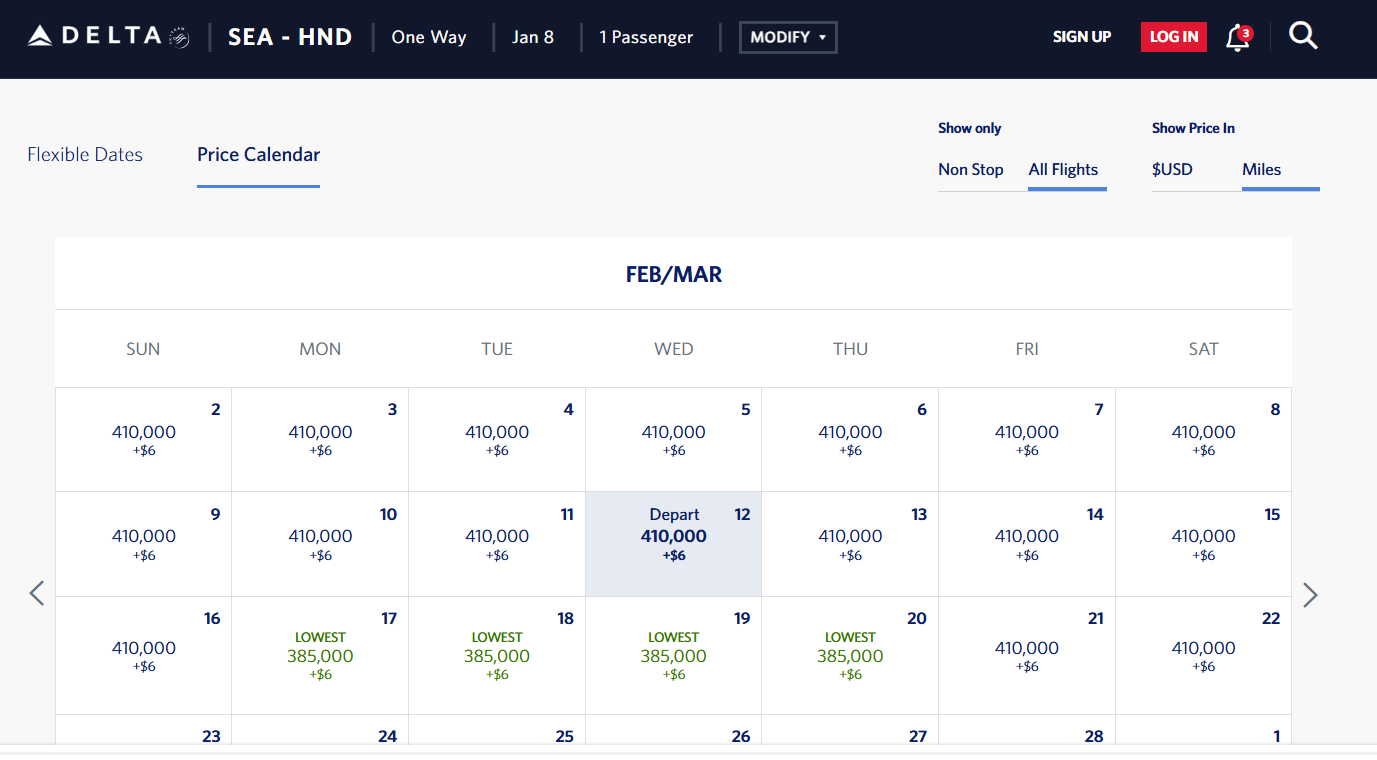Image resolution: width=1377 pixels, height=760 pixels.
Task: Click the SEA - HND route text
Action: 290,37
